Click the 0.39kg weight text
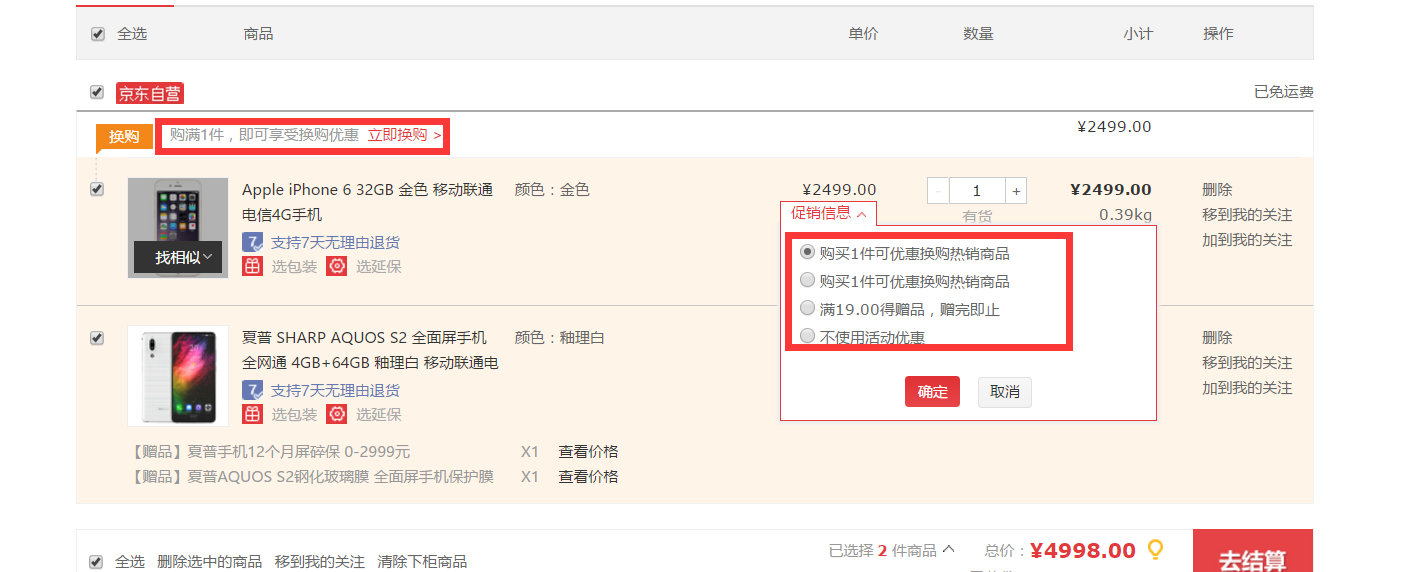This screenshot has width=1414, height=572. click(x=1125, y=214)
